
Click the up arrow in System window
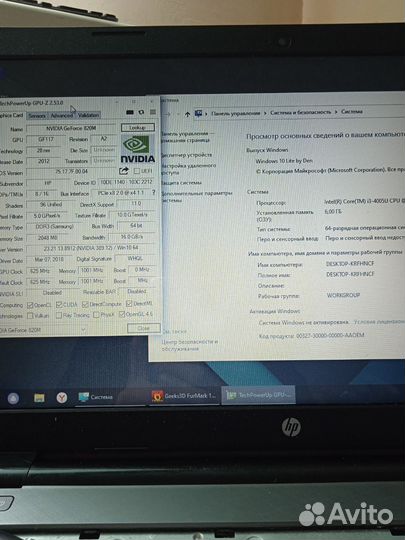[187, 114]
